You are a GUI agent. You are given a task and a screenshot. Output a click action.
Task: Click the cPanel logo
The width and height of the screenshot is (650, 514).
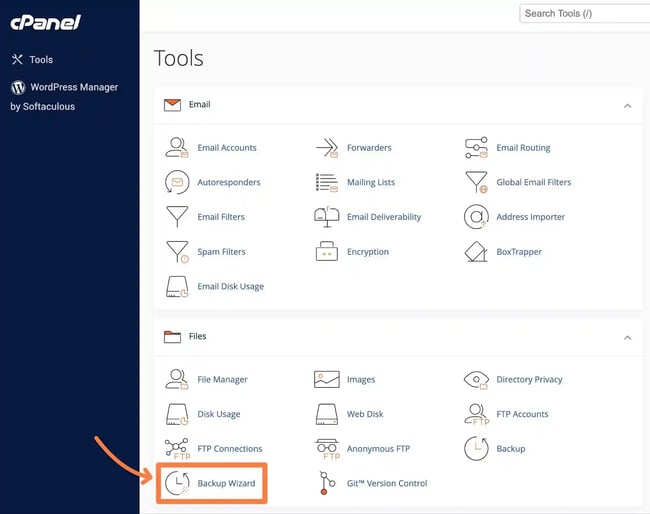[45, 22]
